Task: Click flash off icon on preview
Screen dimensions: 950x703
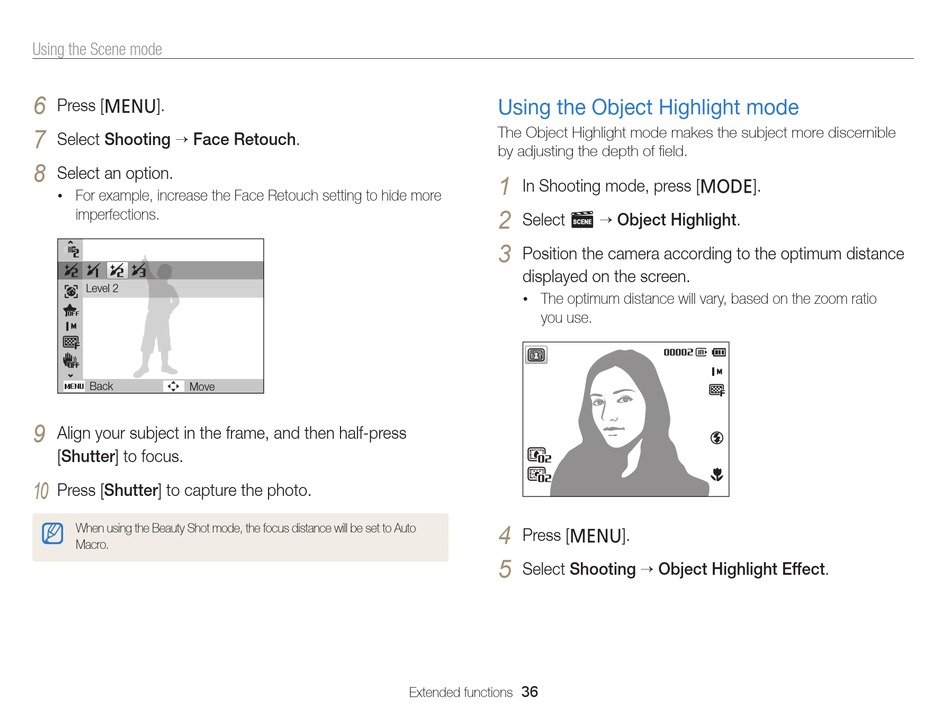Action: 717,438
